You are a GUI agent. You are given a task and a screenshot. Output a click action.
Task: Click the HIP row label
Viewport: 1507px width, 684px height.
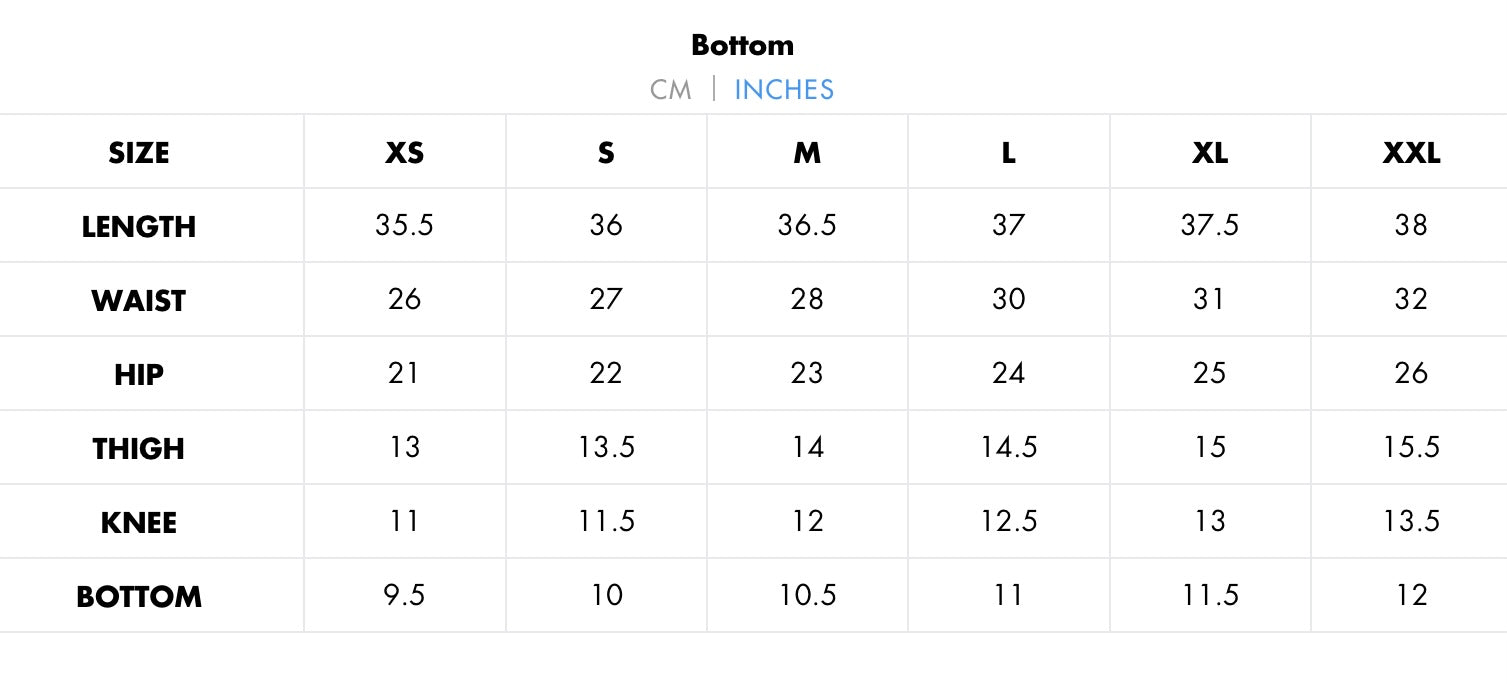pyautogui.click(x=139, y=375)
